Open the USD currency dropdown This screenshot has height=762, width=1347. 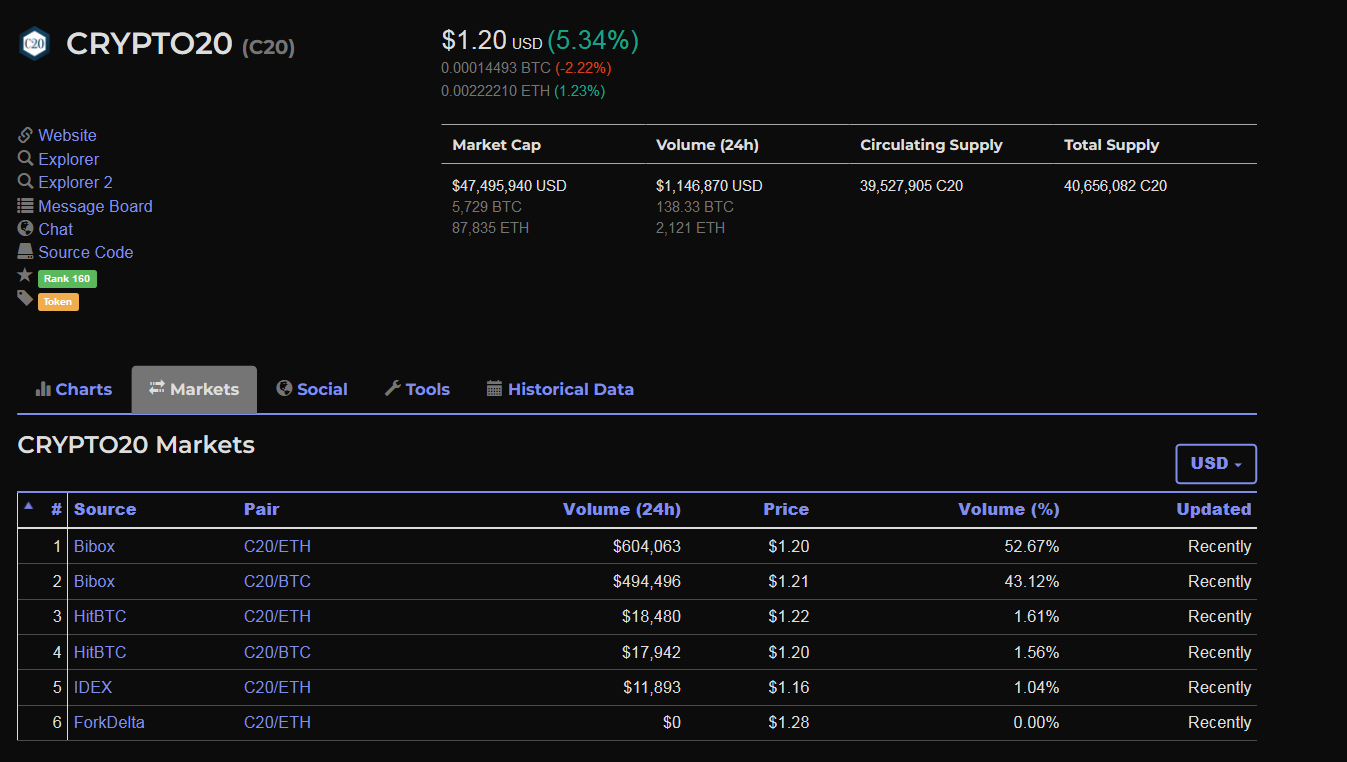[1216, 464]
